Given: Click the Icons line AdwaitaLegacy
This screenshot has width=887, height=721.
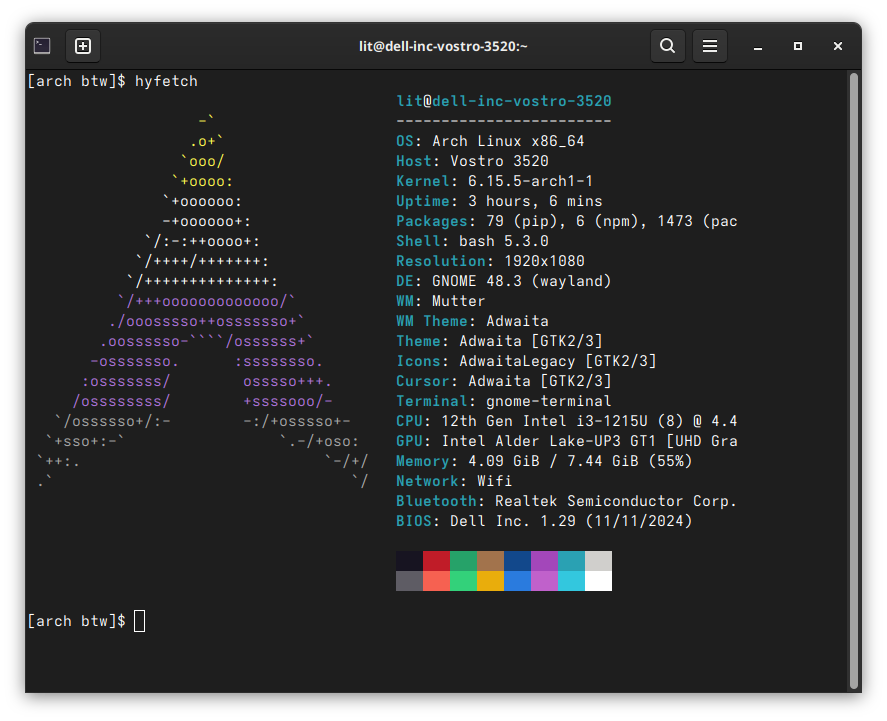Looking at the screenshot, I should click(526, 361).
